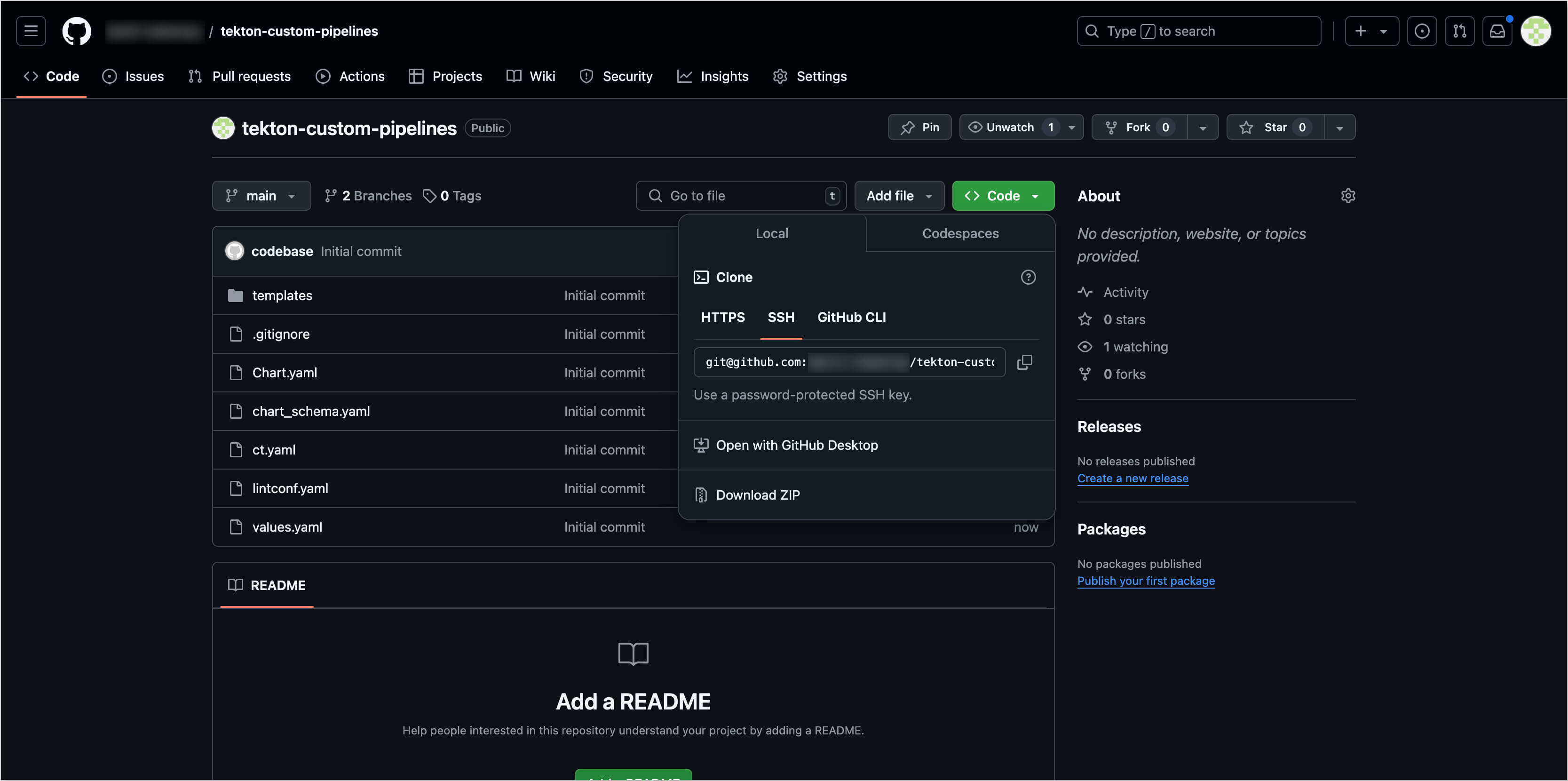Open the GitHub home page via the logo
Image resolution: width=1568 pixels, height=781 pixels.
tap(76, 31)
